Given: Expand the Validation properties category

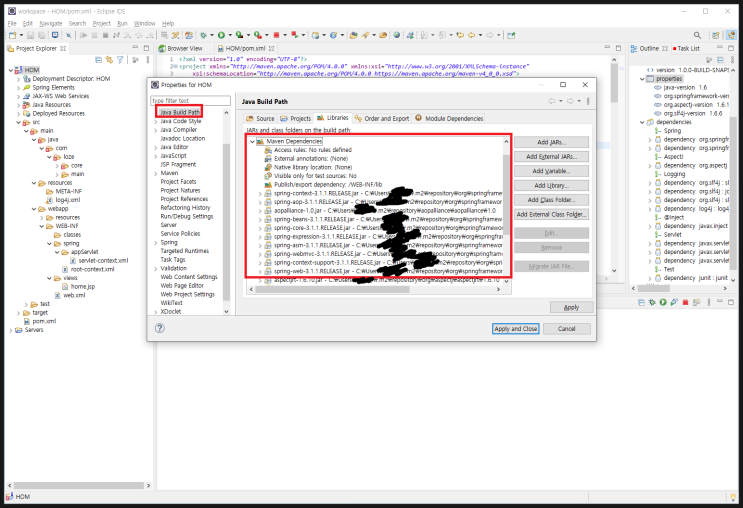Looking at the screenshot, I should [156, 269].
